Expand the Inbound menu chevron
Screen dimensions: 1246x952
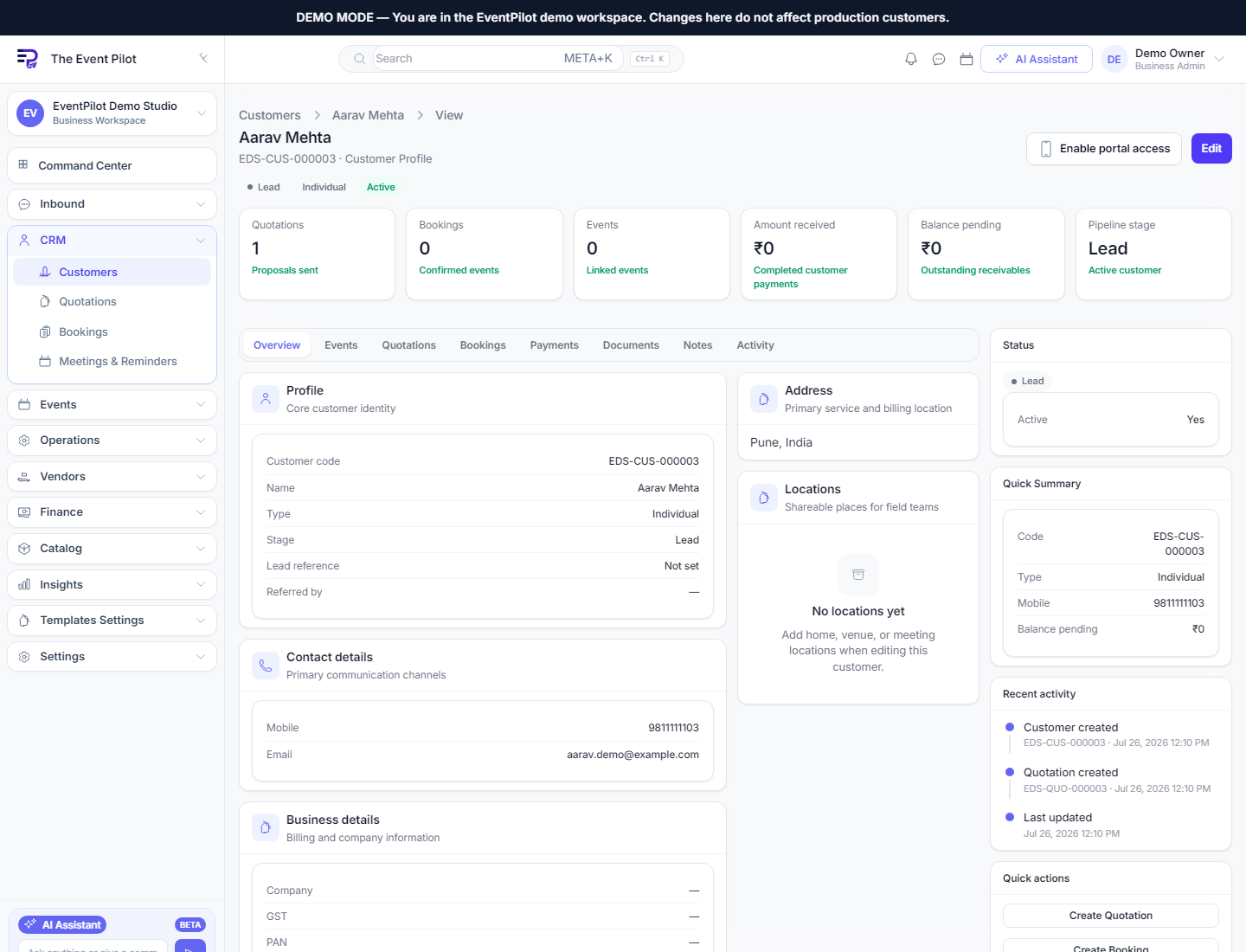201,204
